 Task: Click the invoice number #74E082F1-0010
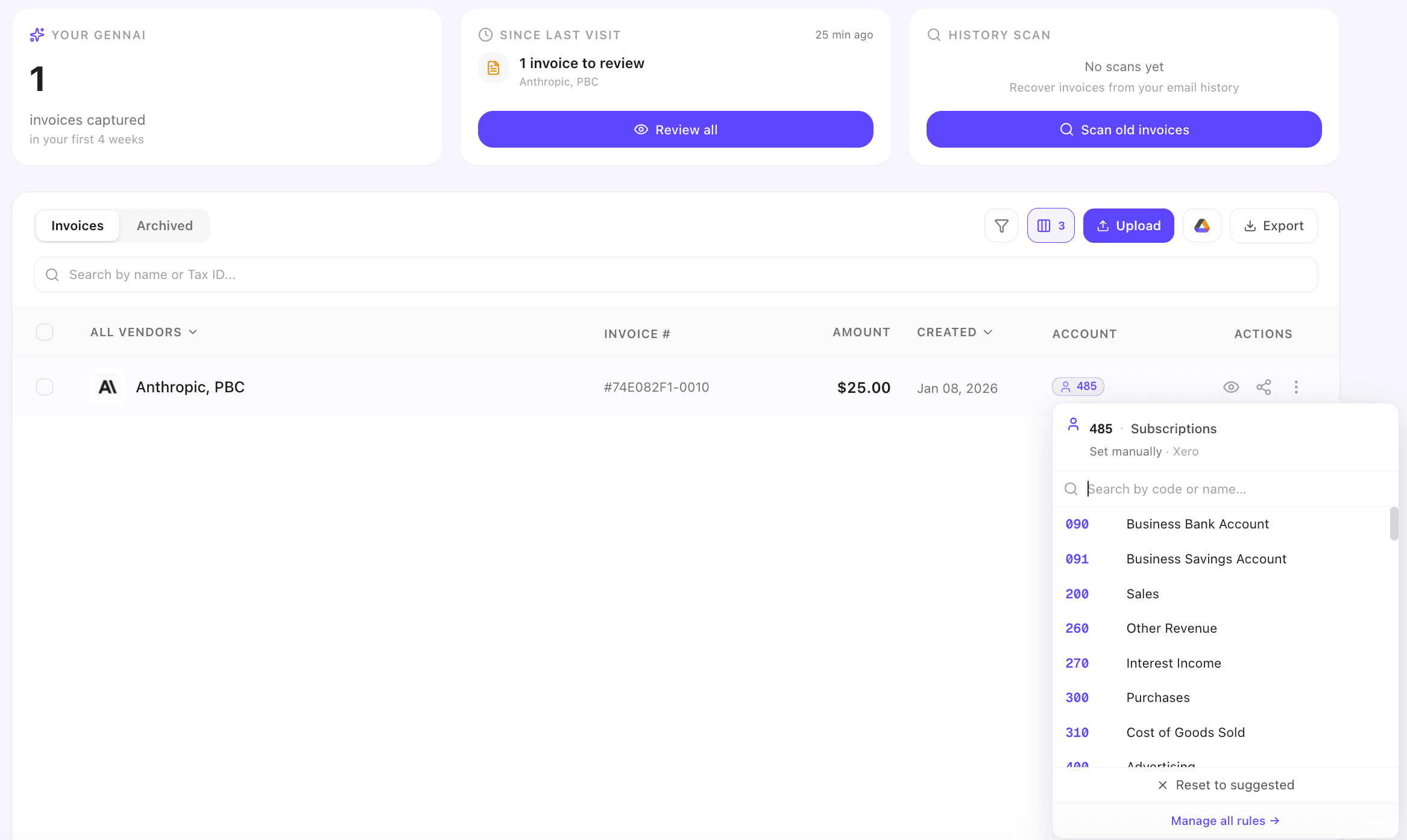(656, 387)
